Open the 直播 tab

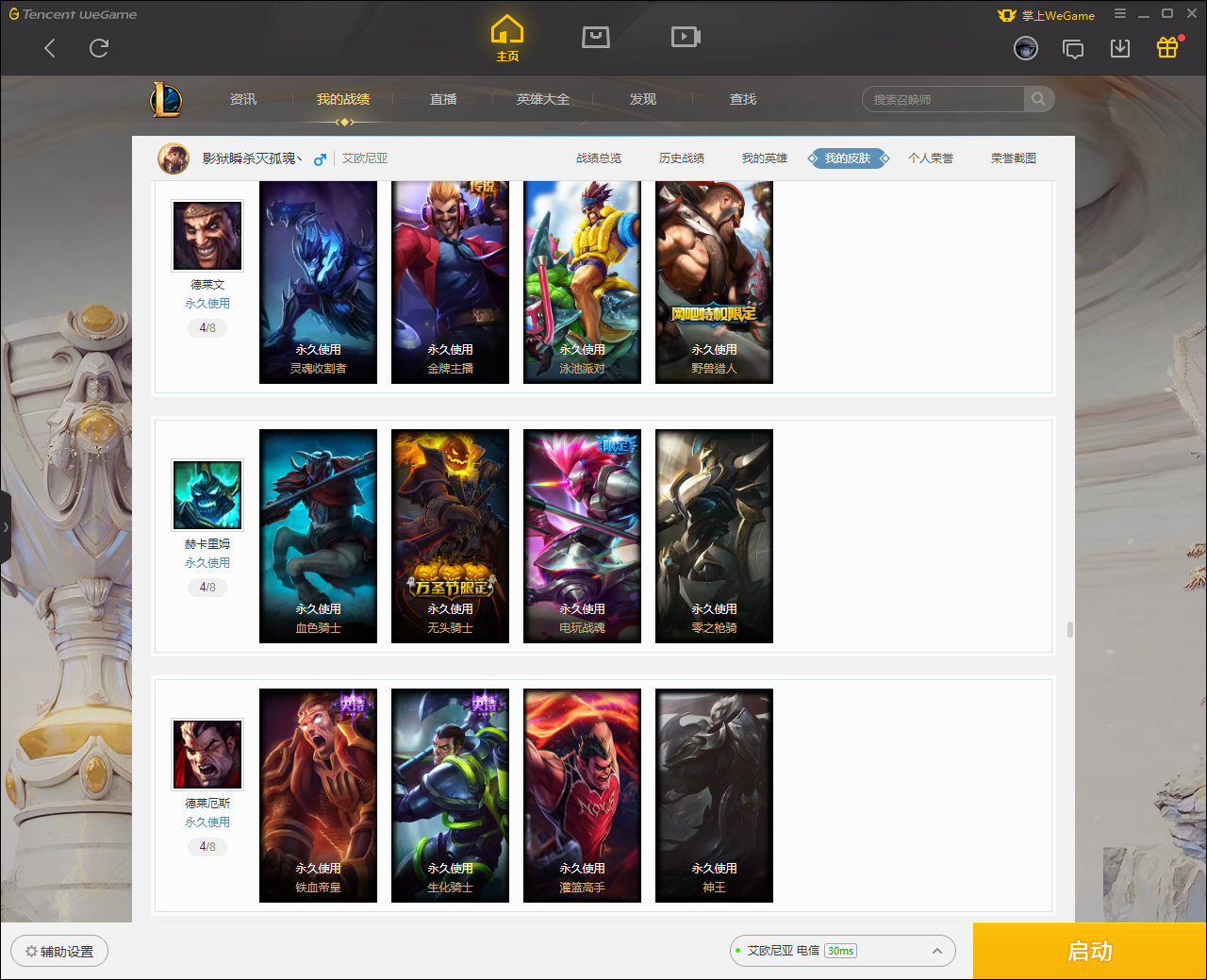point(443,99)
